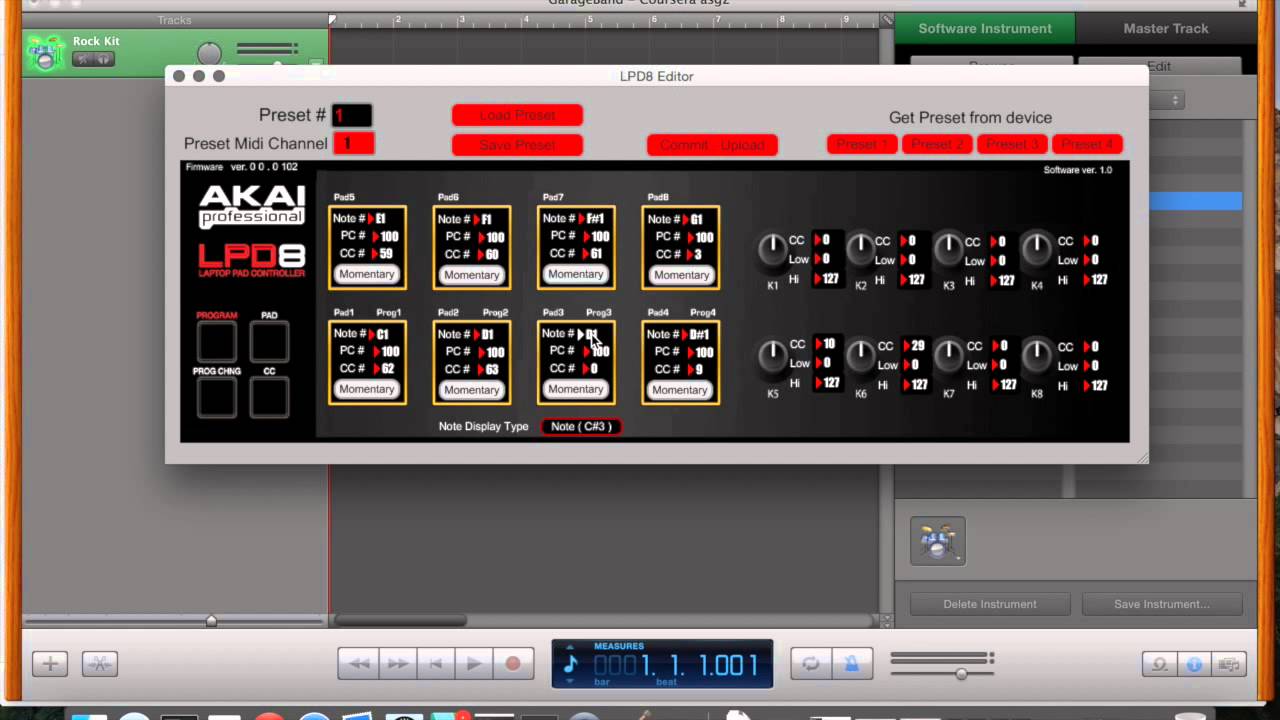This screenshot has height=720, width=1280.
Task: Add a new track with the plus button
Action: point(50,663)
